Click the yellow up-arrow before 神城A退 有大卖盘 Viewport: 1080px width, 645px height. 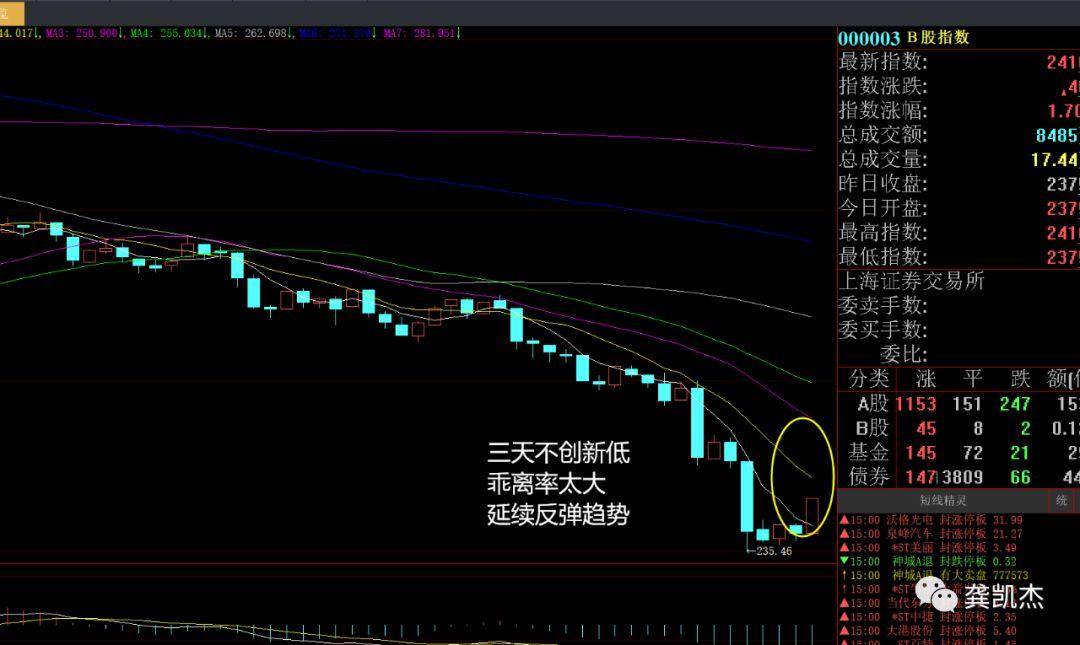[x=846, y=574]
